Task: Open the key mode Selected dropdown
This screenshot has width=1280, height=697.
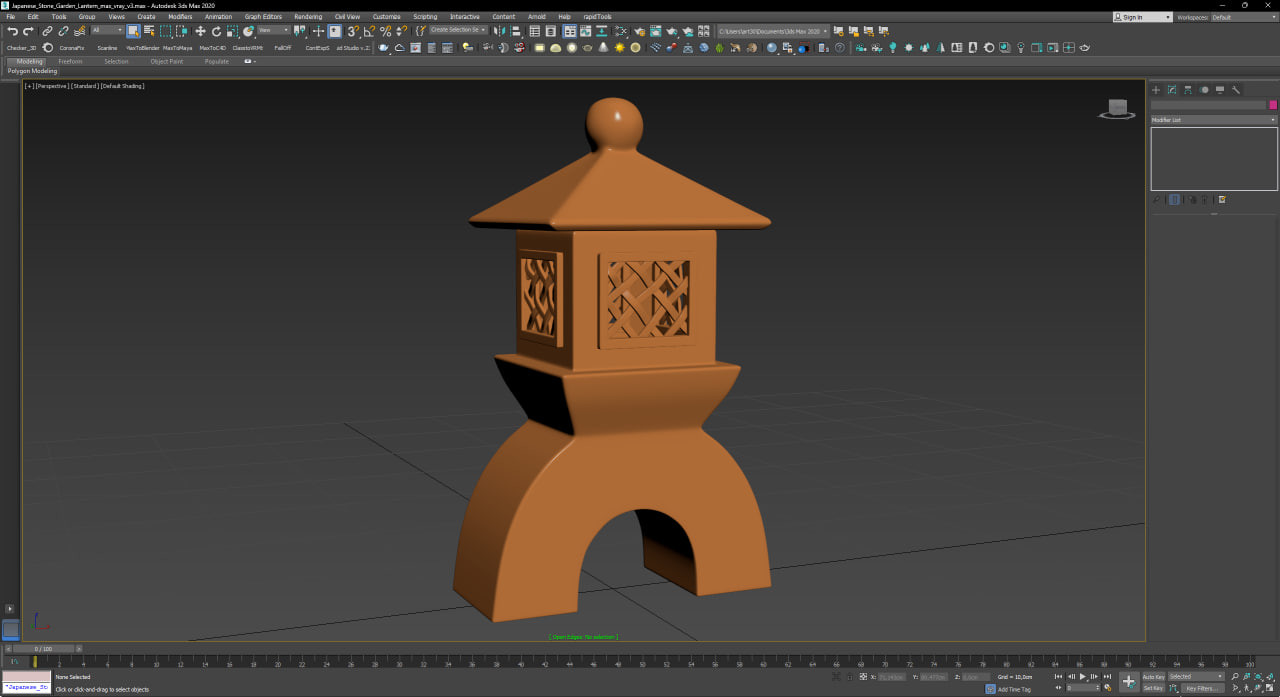Action: 1196,676
